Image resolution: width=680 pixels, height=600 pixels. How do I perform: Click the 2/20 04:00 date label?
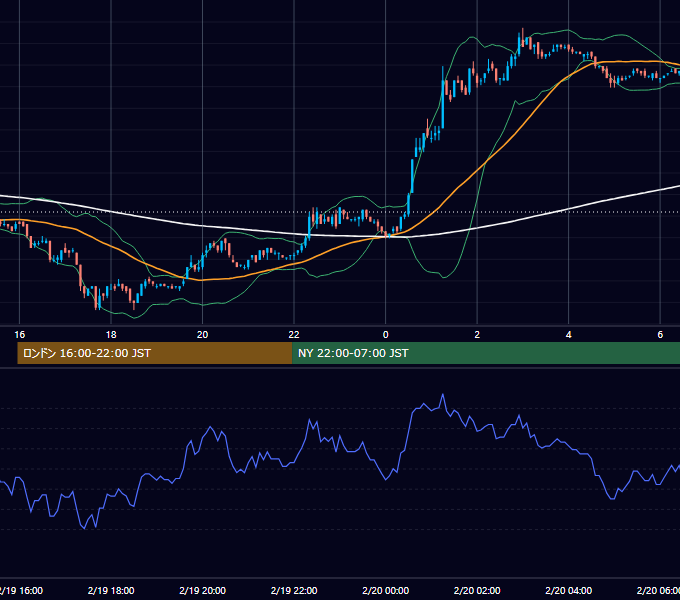[569, 590]
